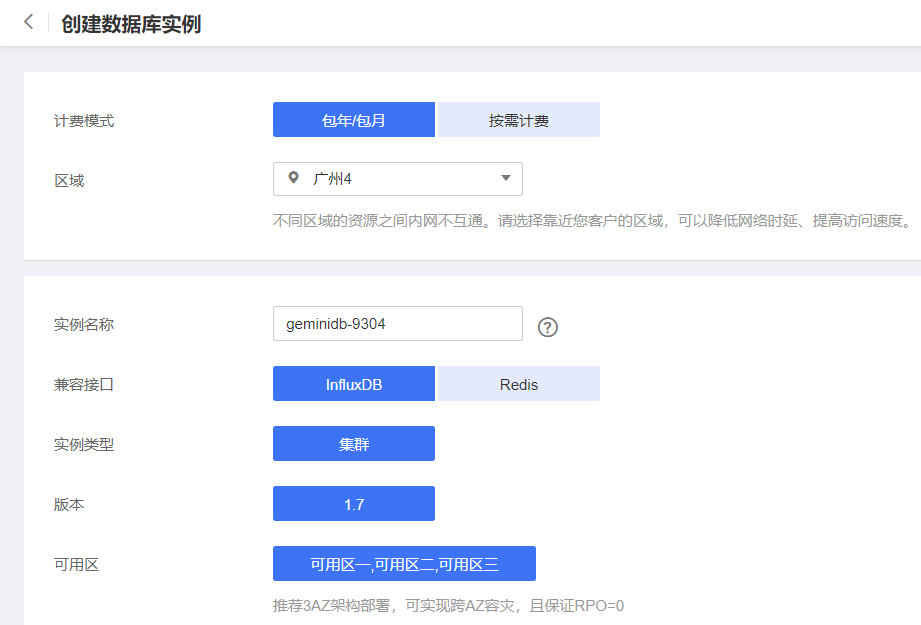The width and height of the screenshot is (921, 625).
Task: Click the 创建数据库实例 page title
Action: pos(131,24)
